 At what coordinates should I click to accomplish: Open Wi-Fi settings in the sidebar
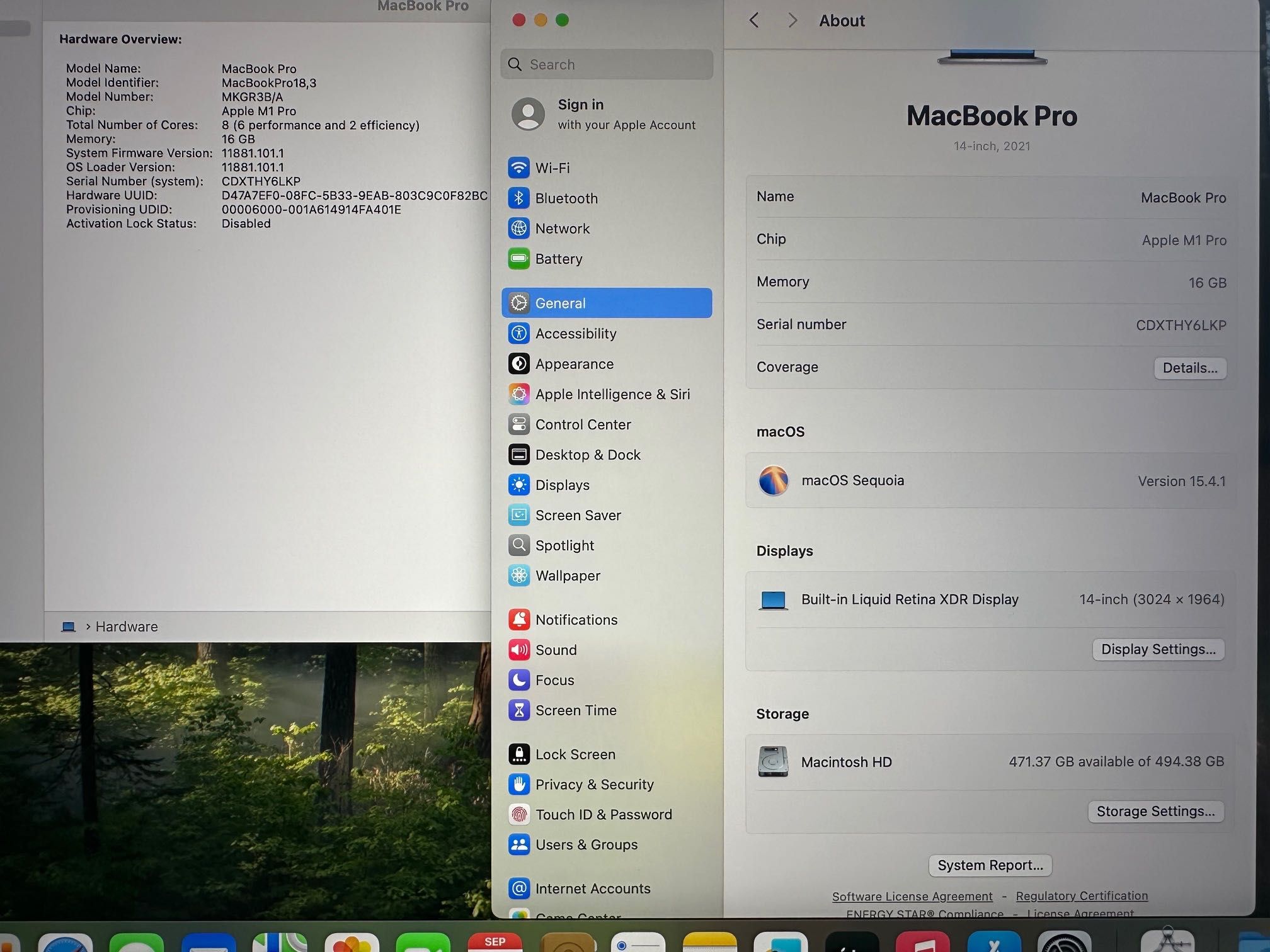pyautogui.click(x=607, y=168)
